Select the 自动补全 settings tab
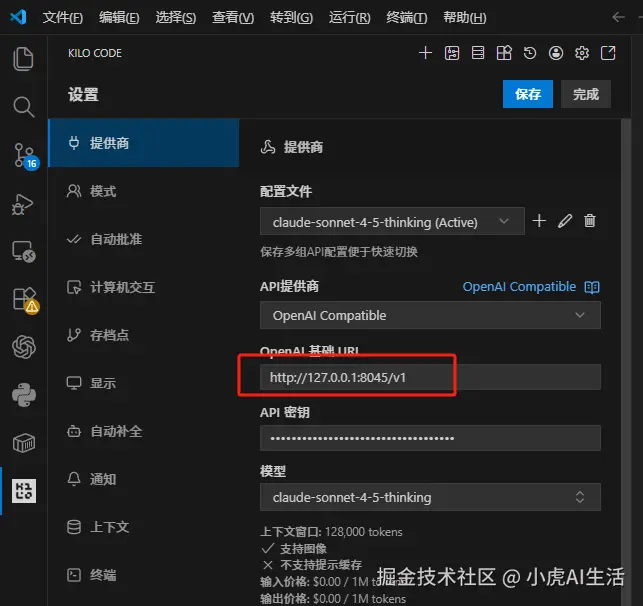 (x=144, y=431)
